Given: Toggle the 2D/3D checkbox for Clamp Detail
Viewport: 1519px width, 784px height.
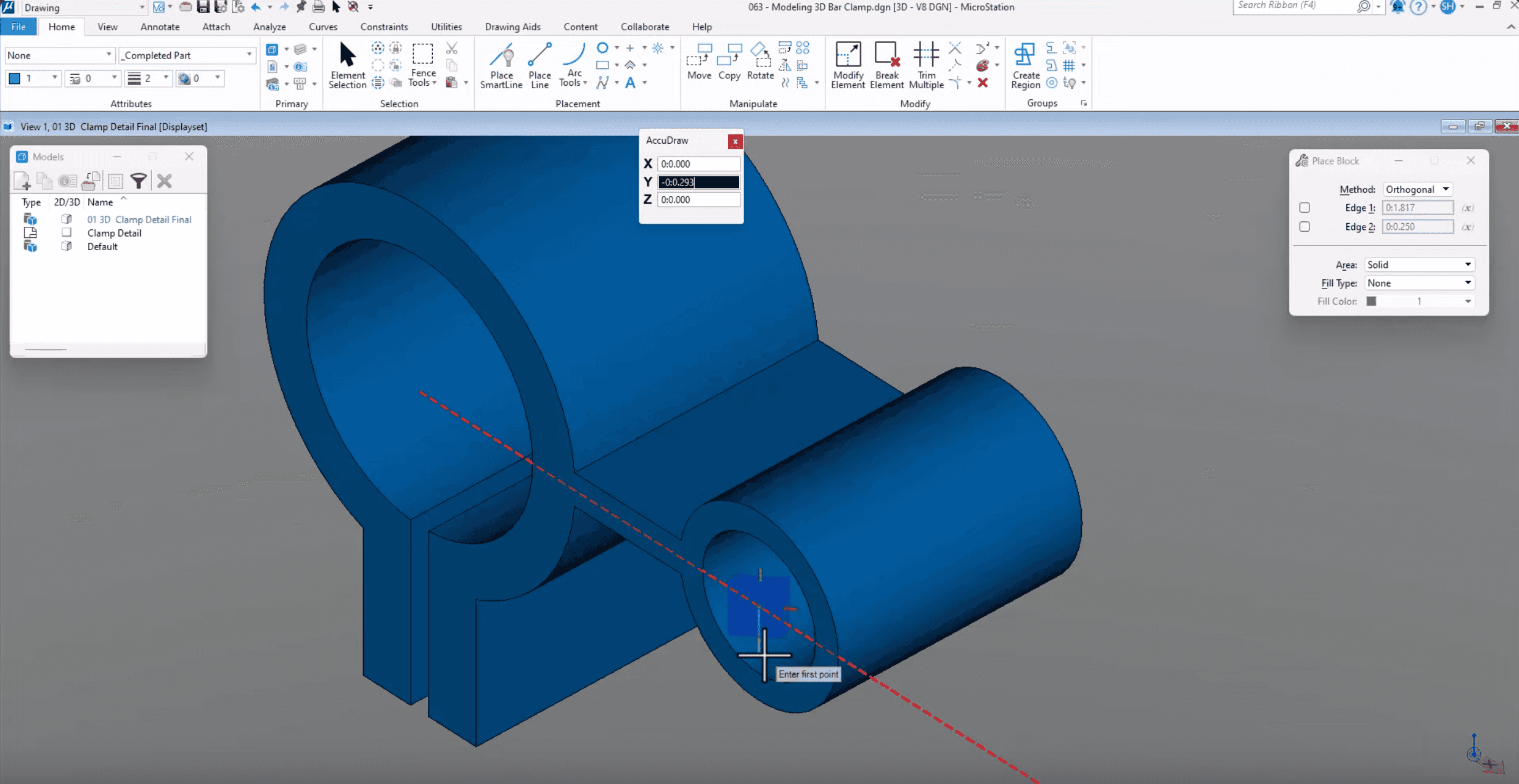Looking at the screenshot, I should pos(67,232).
